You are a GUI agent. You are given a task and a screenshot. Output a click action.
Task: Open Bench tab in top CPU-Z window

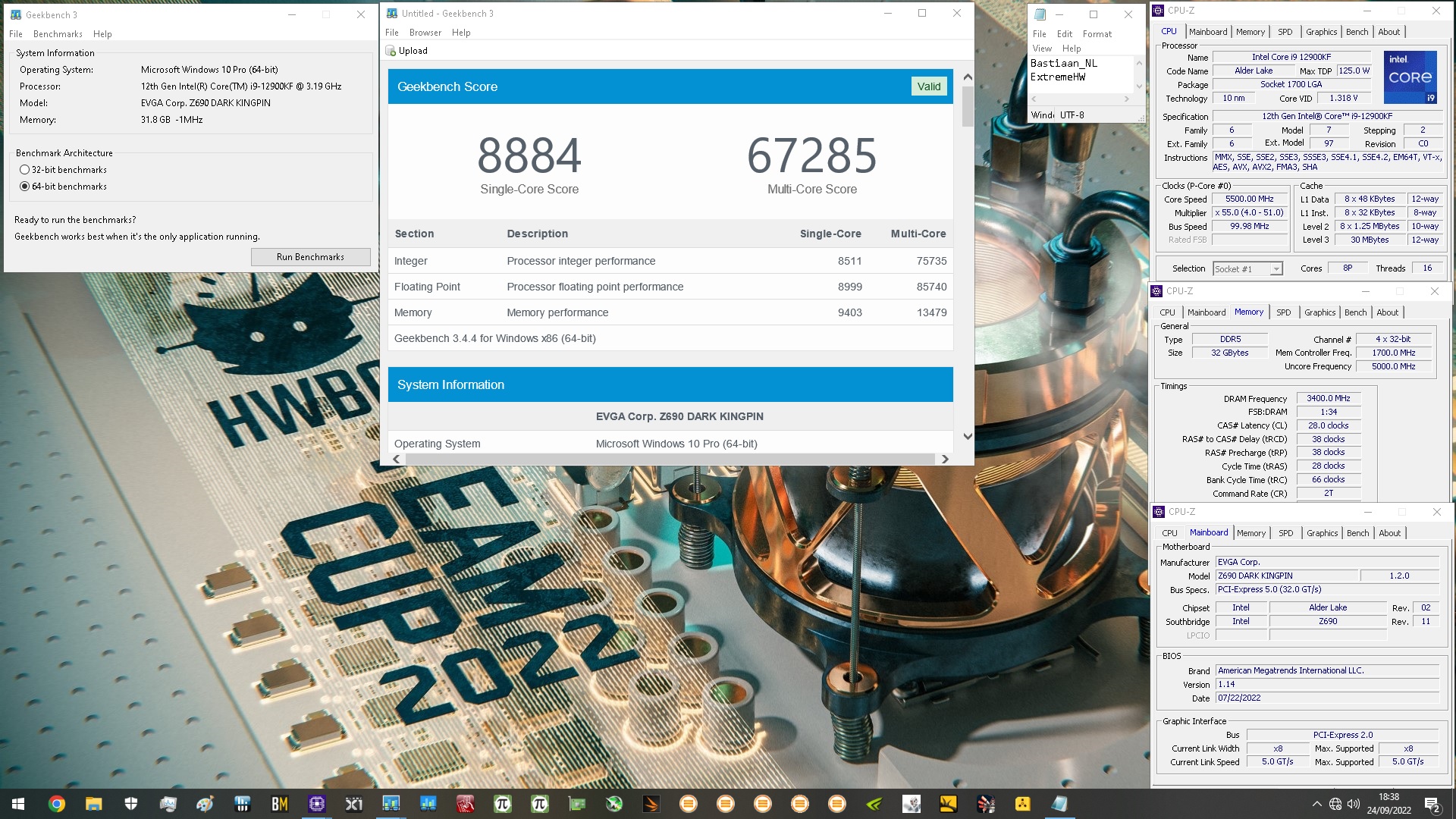pos(1357,32)
